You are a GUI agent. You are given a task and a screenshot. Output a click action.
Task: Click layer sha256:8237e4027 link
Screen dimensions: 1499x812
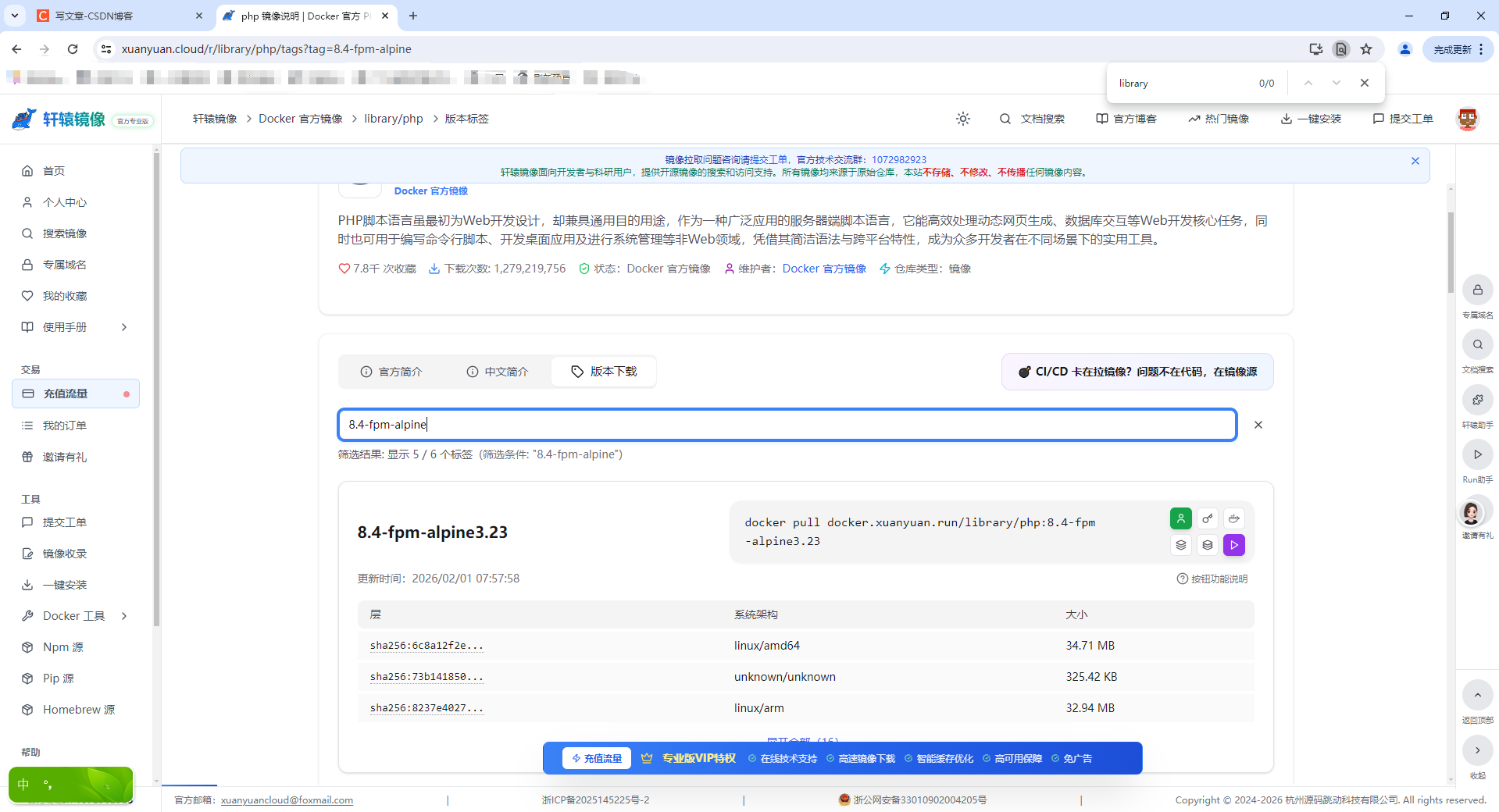[x=427, y=708]
